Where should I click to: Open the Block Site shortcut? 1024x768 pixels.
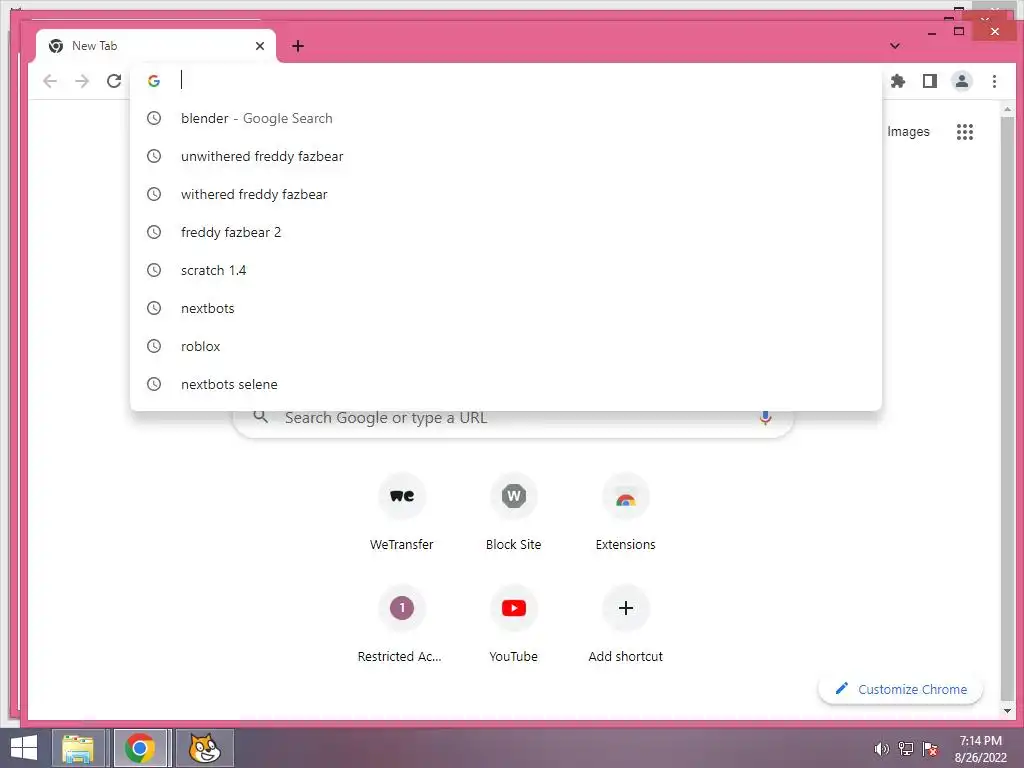pos(513,513)
